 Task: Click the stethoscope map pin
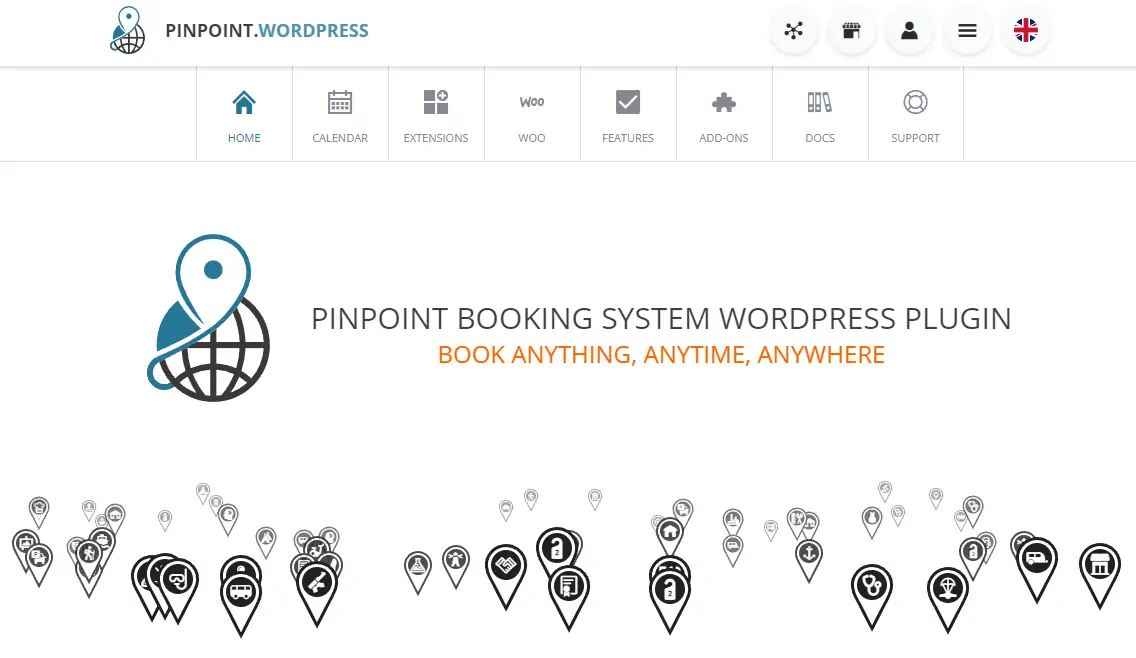(x=871, y=587)
